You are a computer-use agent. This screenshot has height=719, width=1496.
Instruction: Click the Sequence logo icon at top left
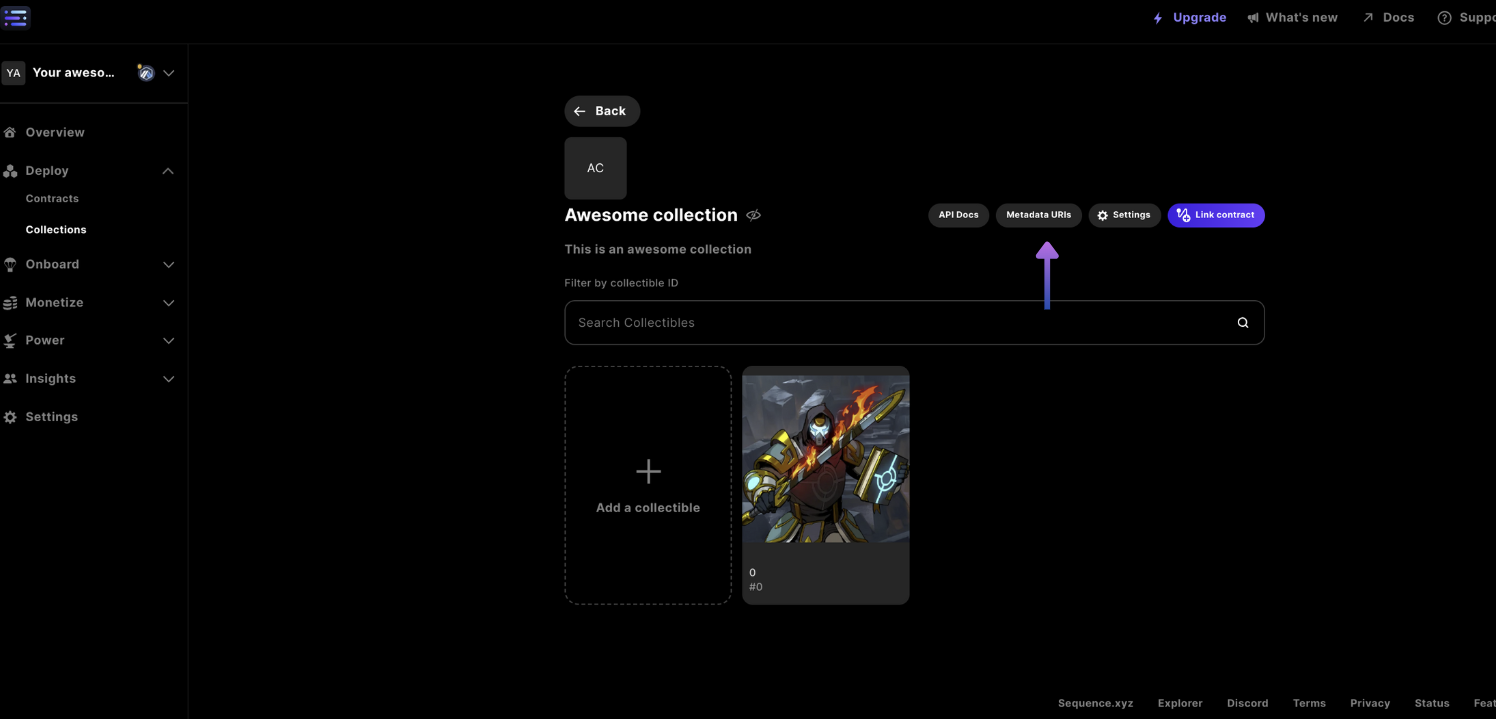[x=16, y=17]
